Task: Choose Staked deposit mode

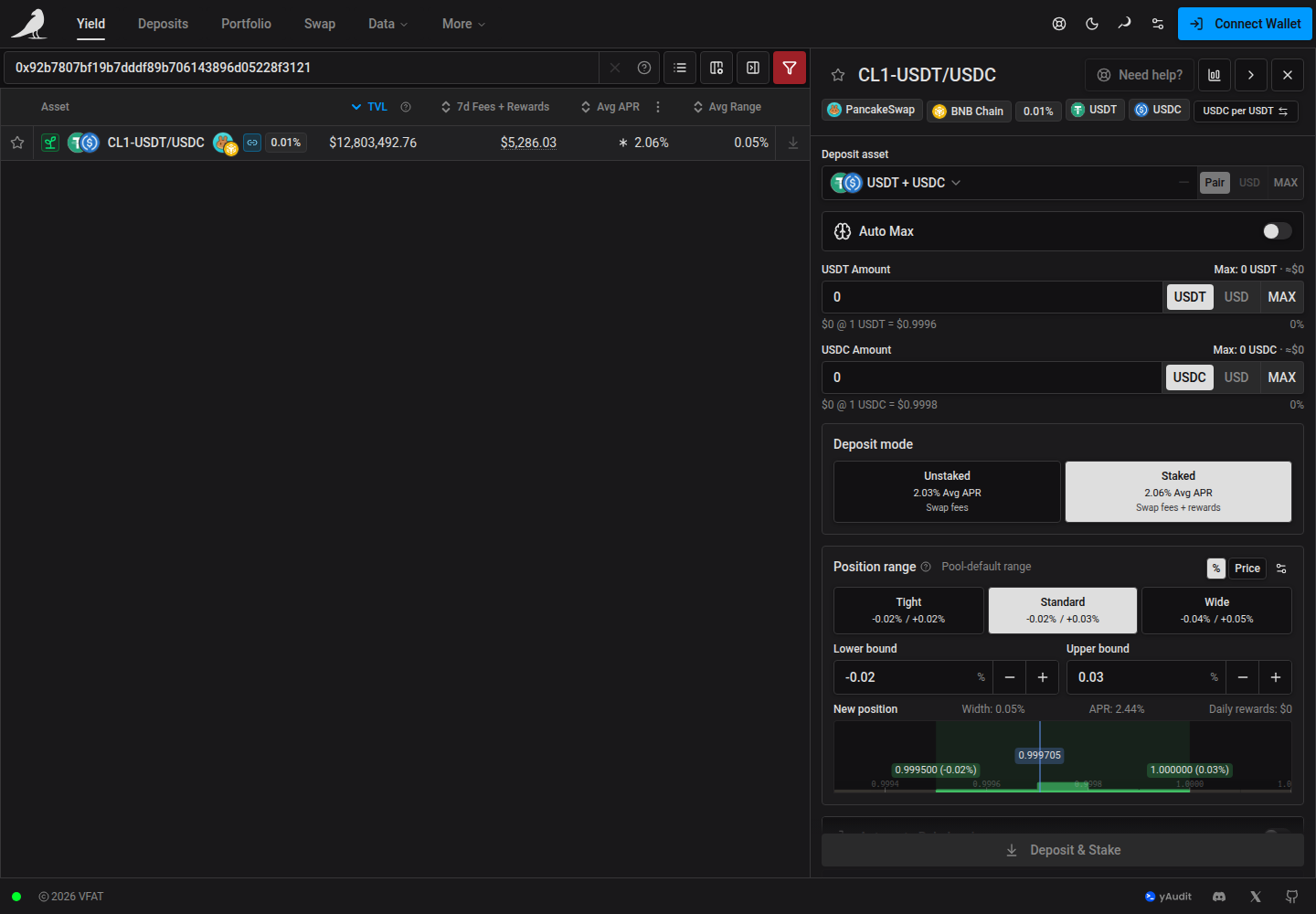Action: pos(1178,492)
